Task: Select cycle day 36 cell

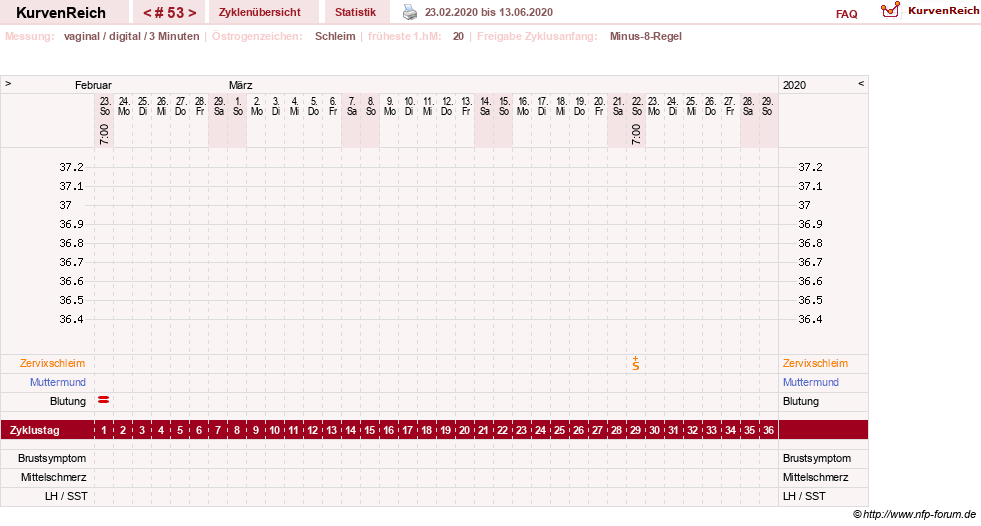Action: coord(768,430)
